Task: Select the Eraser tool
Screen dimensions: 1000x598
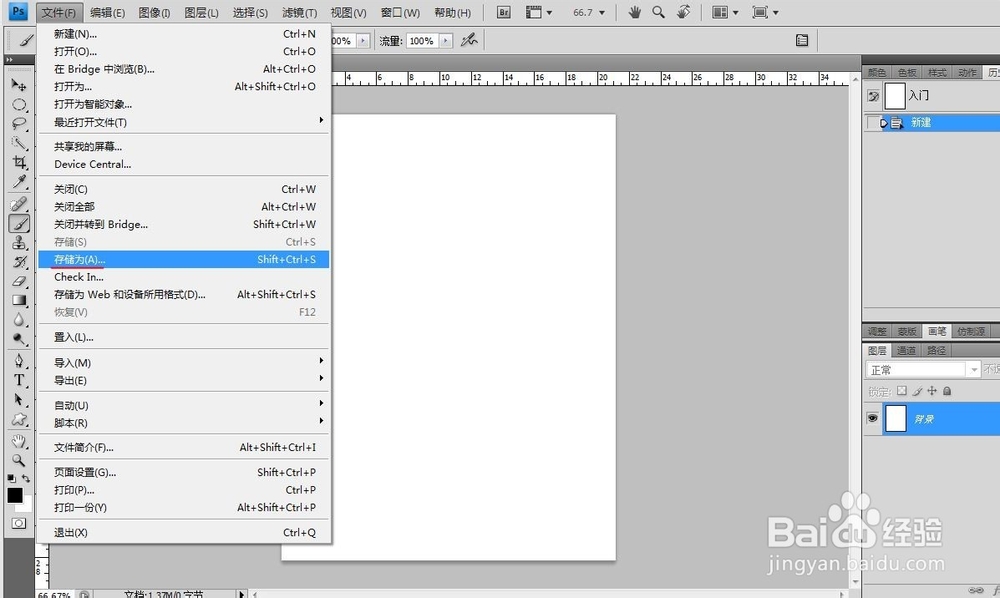Action: pyautogui.click(x=19, y=281)
